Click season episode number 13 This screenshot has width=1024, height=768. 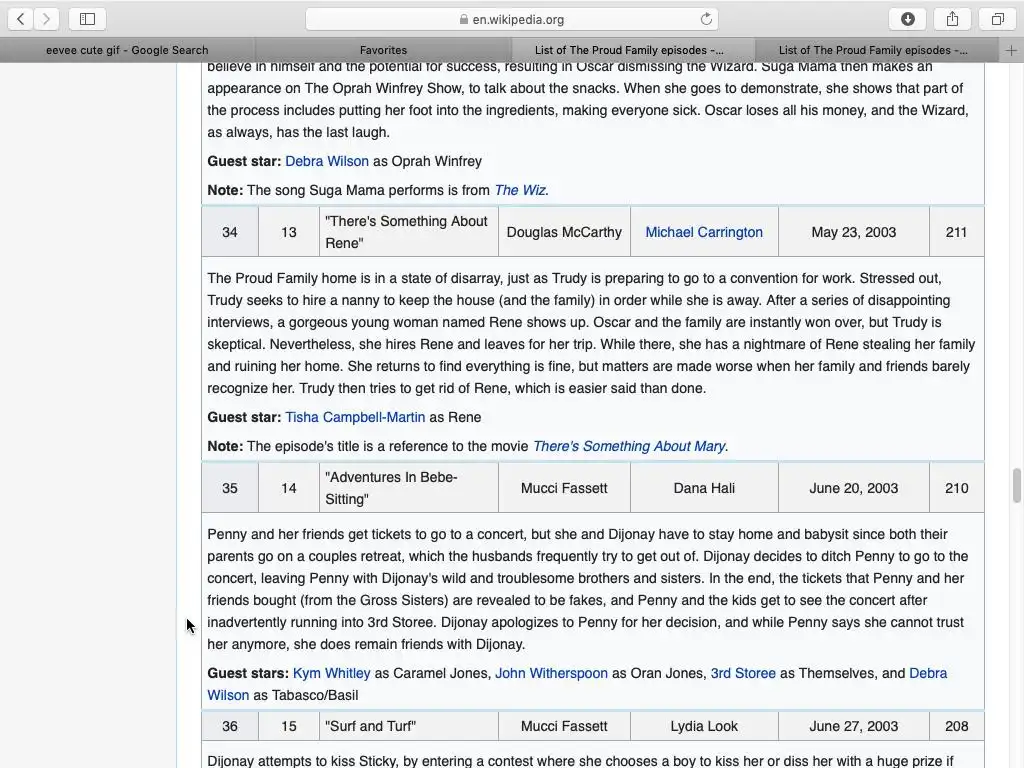click(289, 232)
